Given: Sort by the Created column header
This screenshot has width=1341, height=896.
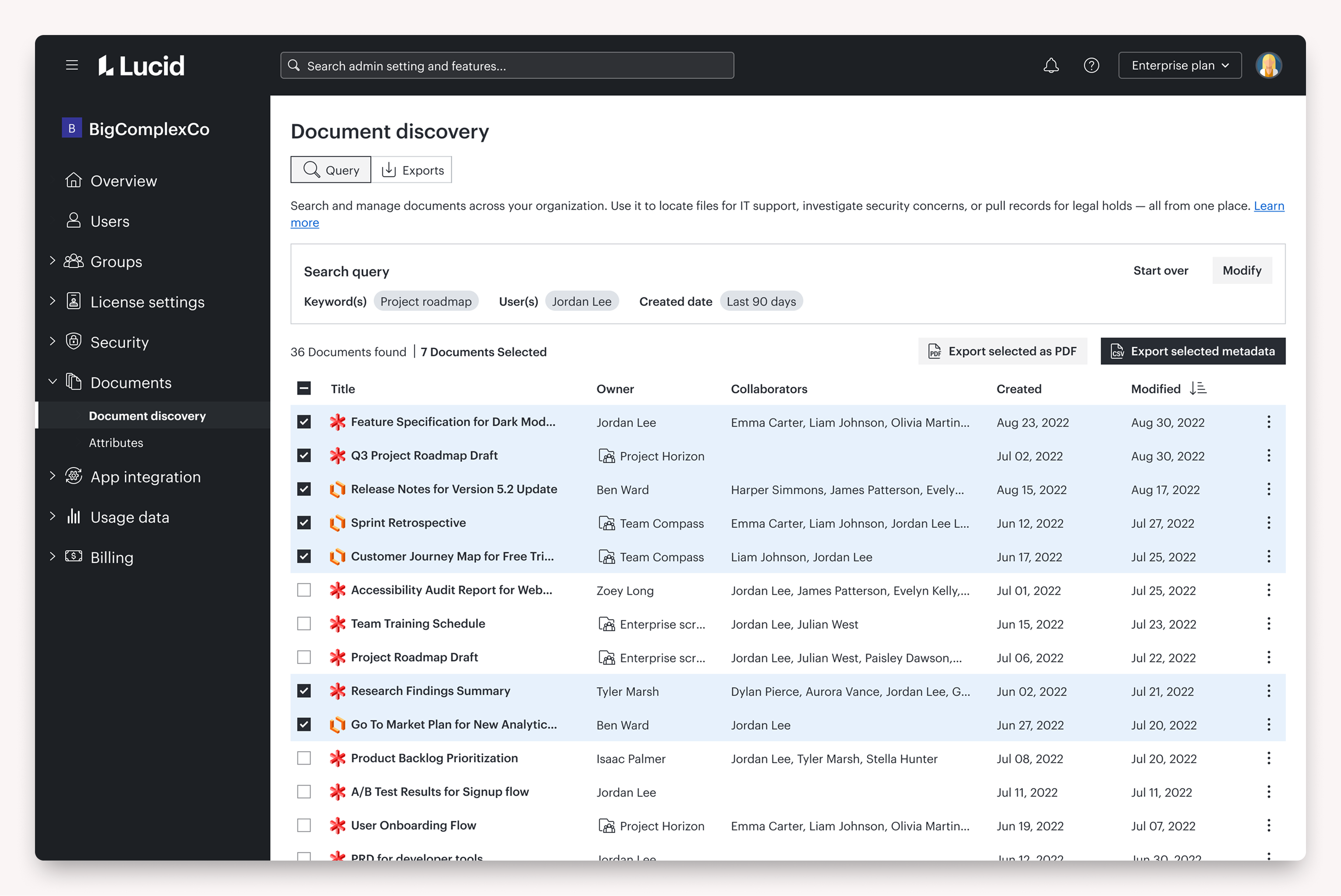Looking at the screenshot, I should (1019, 389).
